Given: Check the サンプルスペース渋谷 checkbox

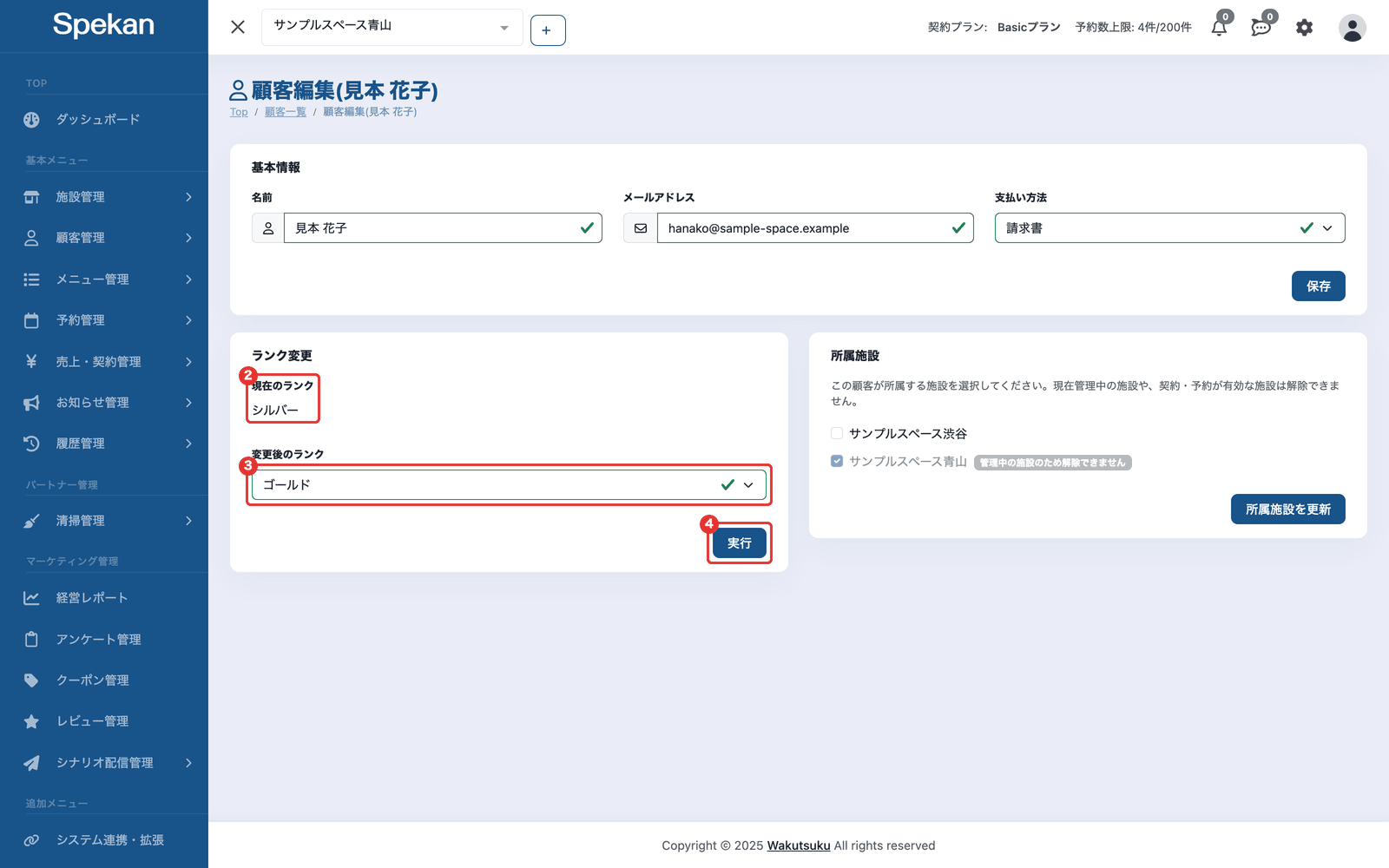Looking at the screenshot, I should point(837,433).
